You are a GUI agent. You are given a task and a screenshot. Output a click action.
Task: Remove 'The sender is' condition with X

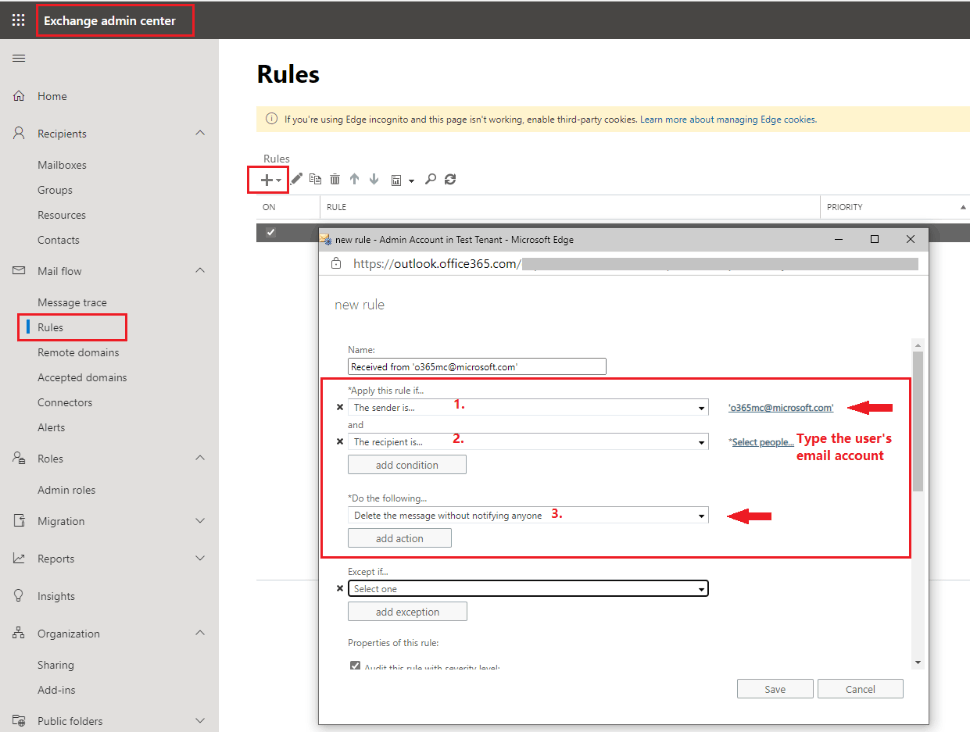340,407
